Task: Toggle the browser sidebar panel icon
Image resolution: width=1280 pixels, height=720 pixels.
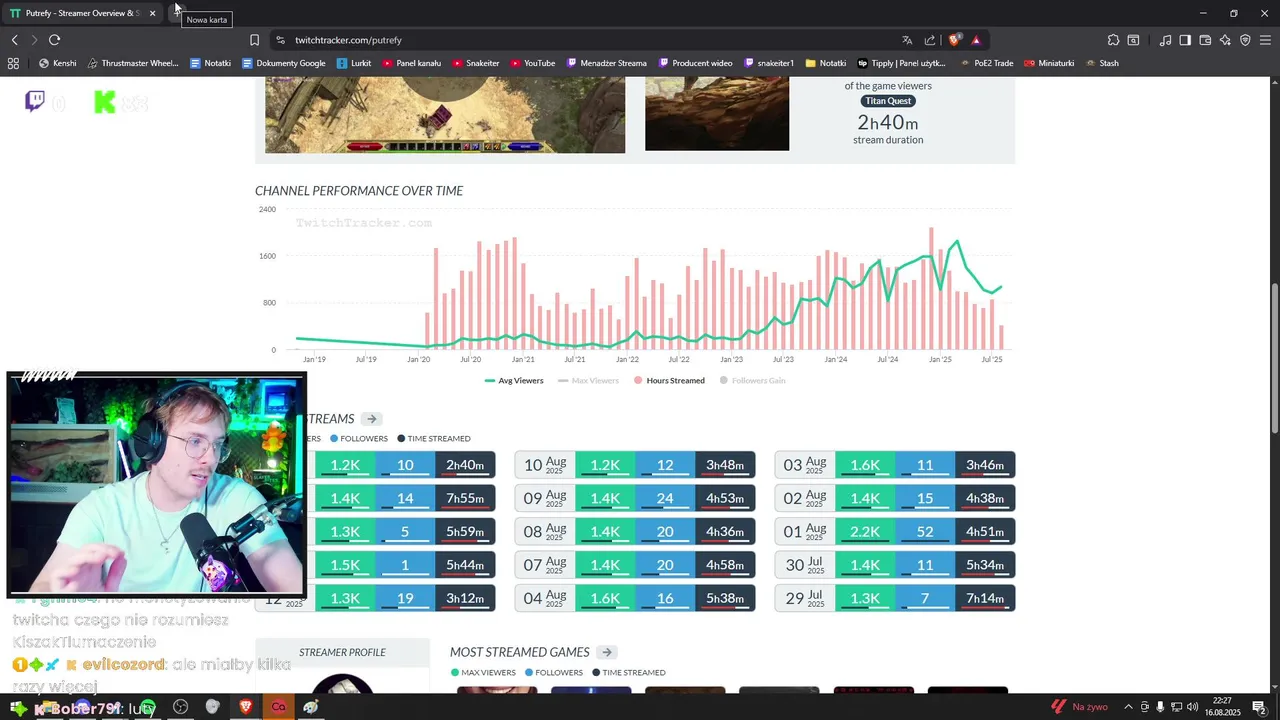Action: (x=1185, y=40)
